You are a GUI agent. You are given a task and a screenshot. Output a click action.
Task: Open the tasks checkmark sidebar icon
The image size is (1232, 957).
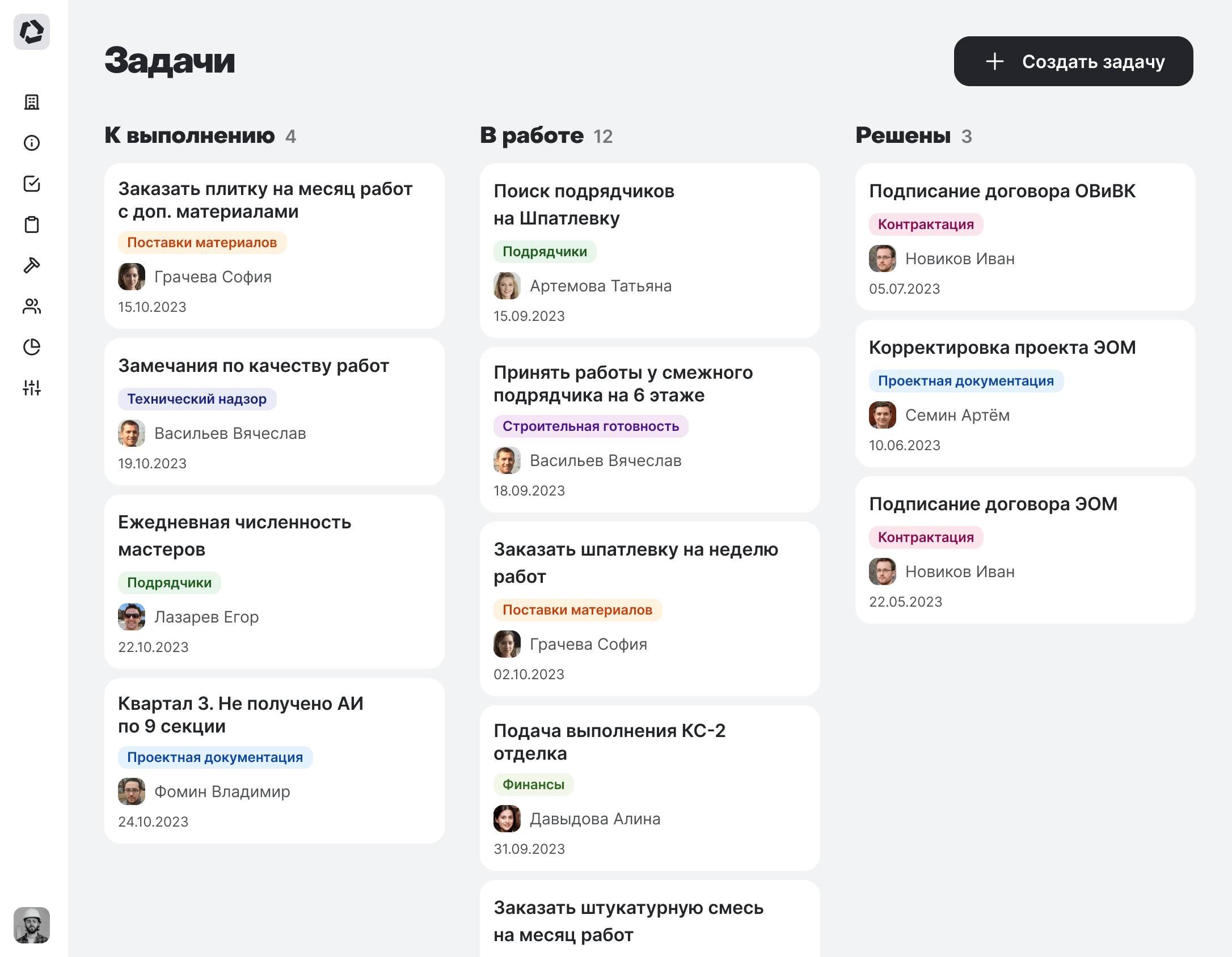point(32,184)
